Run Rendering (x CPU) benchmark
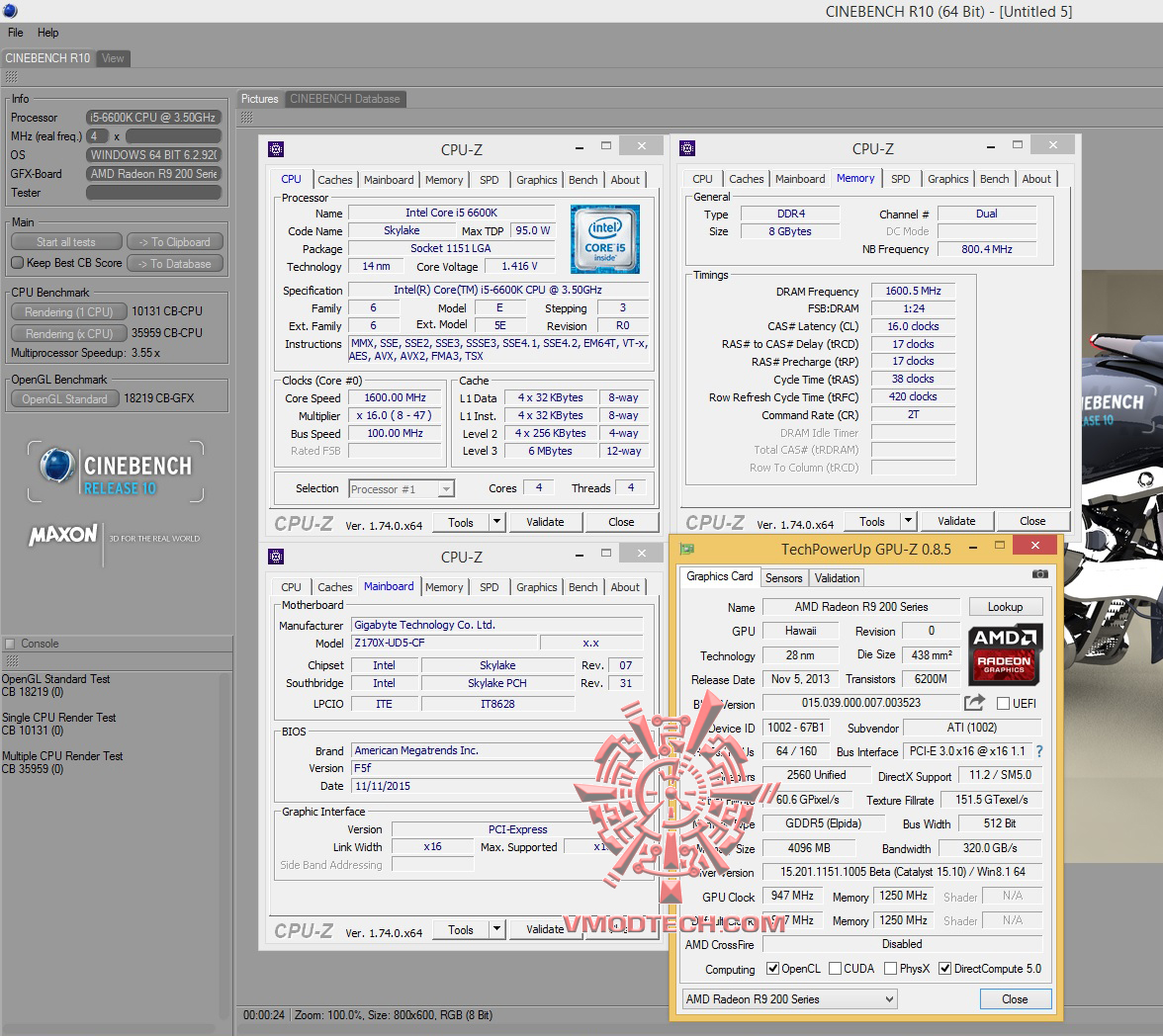The width and height of the screenshot is (1163, 1036). (x=68, y=334)
